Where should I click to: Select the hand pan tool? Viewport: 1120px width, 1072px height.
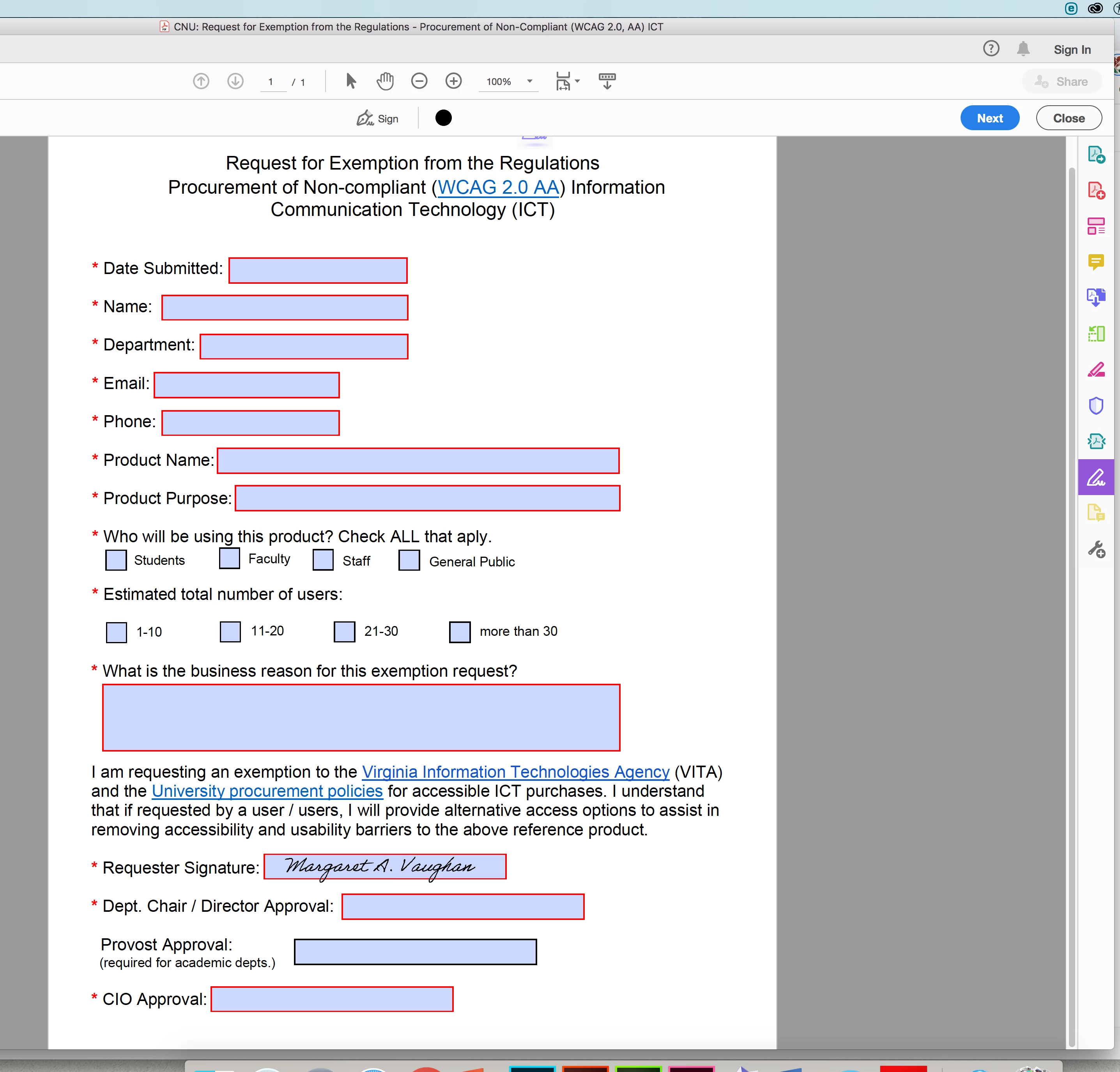tap(385, 81)
